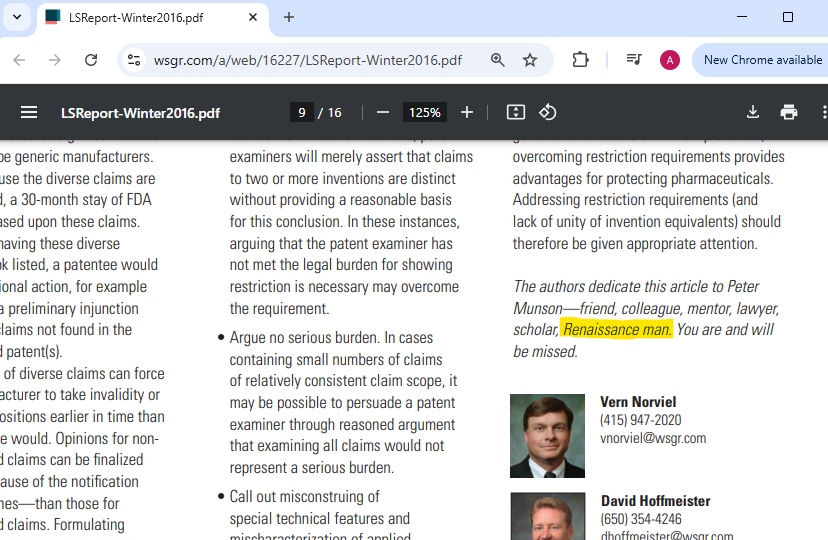The image size is (828, 540).
Task: Click the address bar URL field
Action: [x=308, y=60]
